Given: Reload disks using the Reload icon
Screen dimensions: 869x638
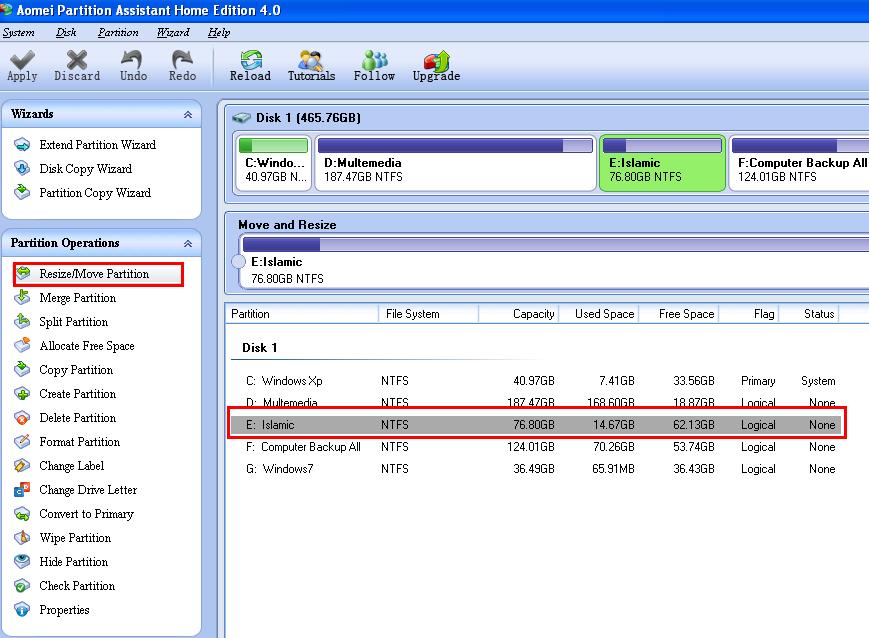Looking at the screenshot, I should point(251,59).
